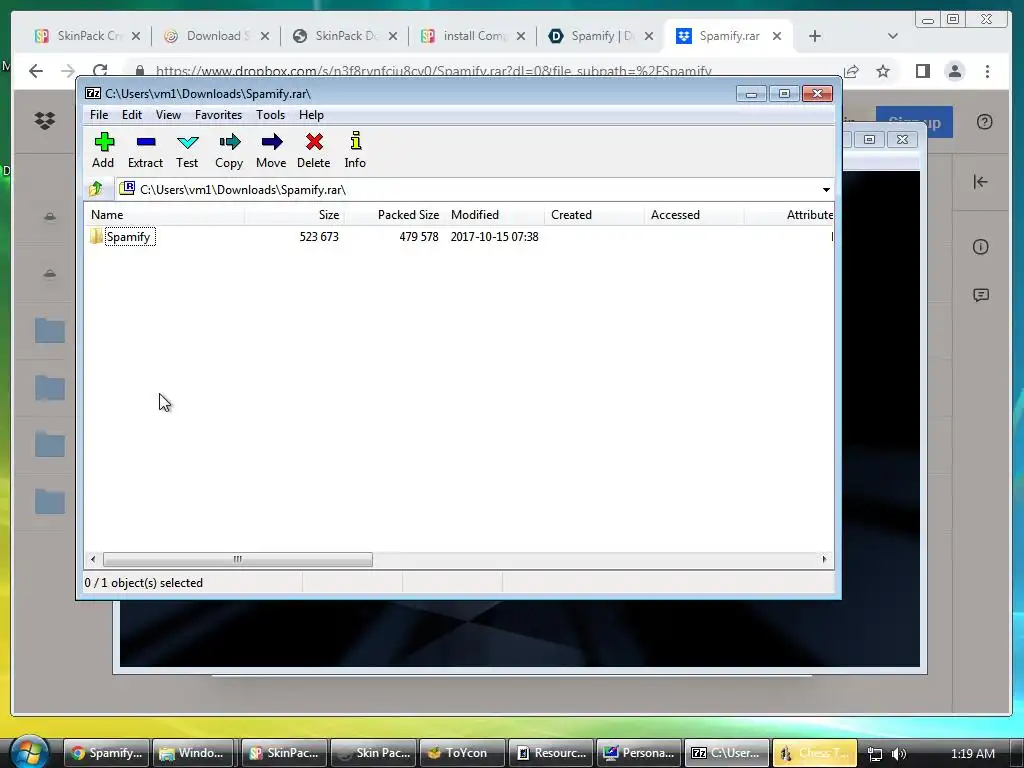Viewport: 1024px width, 768px height.
Task: Click the scrollbar left arrow
Action: (93, 559)
